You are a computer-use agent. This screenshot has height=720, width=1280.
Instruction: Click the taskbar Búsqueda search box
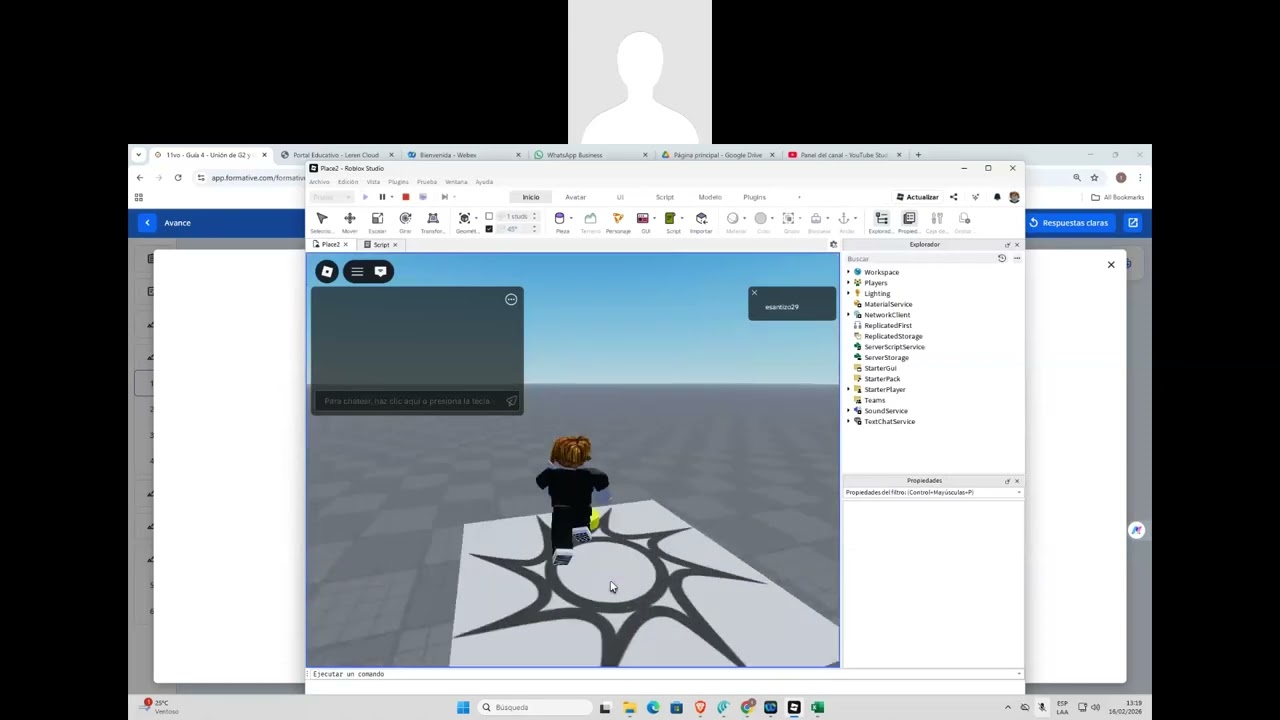tap(533, 707)
